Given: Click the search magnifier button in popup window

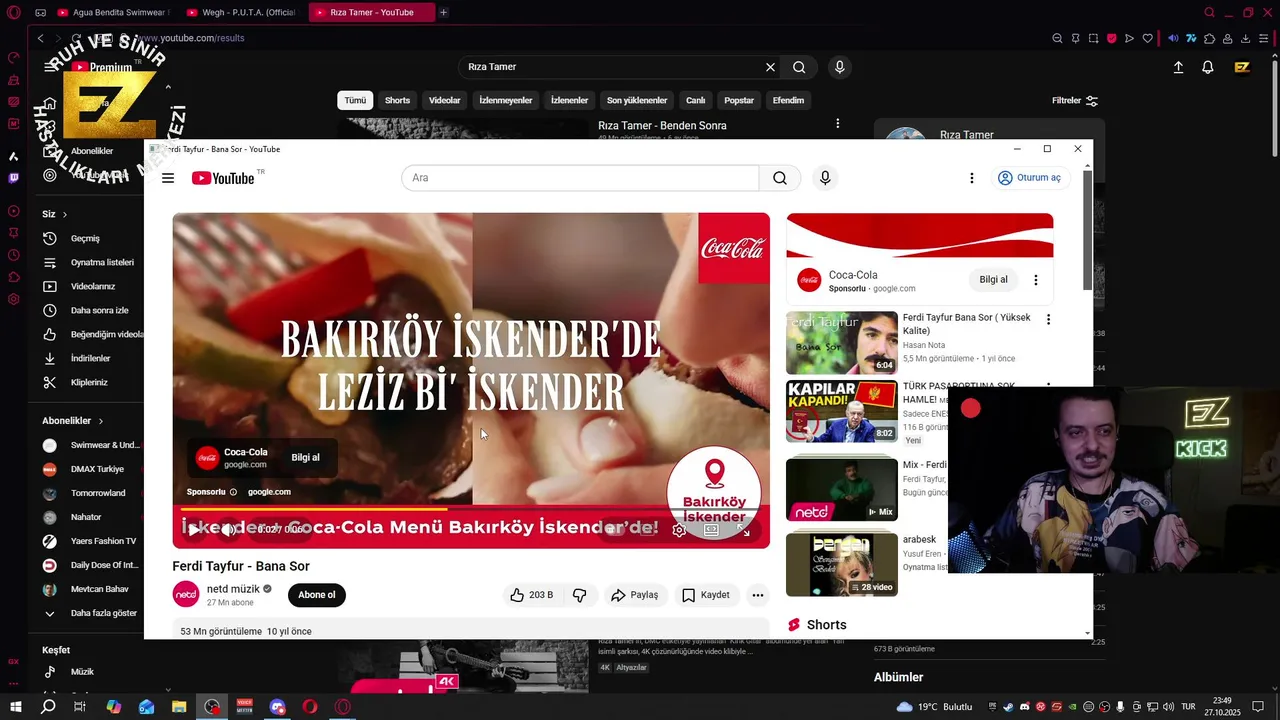Looking at the screenshot, I should (x=780, y=178).
